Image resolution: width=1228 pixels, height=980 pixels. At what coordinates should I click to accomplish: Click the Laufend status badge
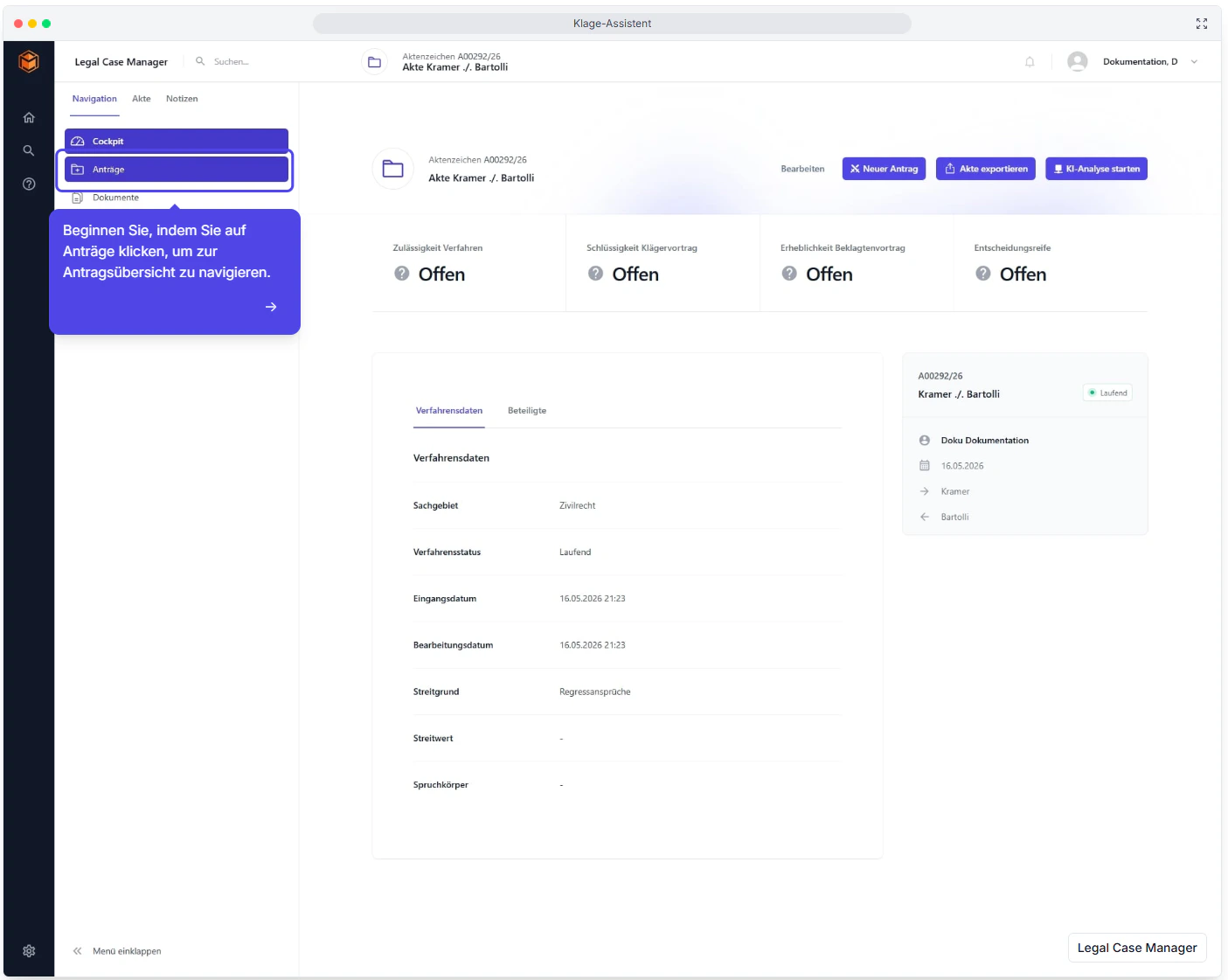[1108, 393]
